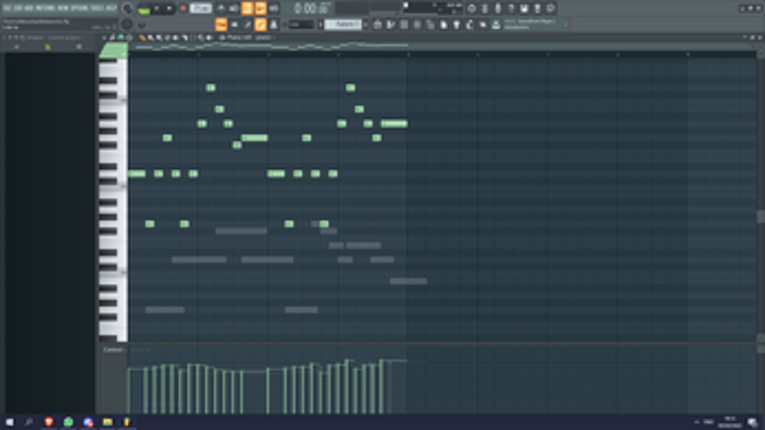Click the Browser - Current project header
This screenshot has width=765, height=430.
(x=54, y=37)
